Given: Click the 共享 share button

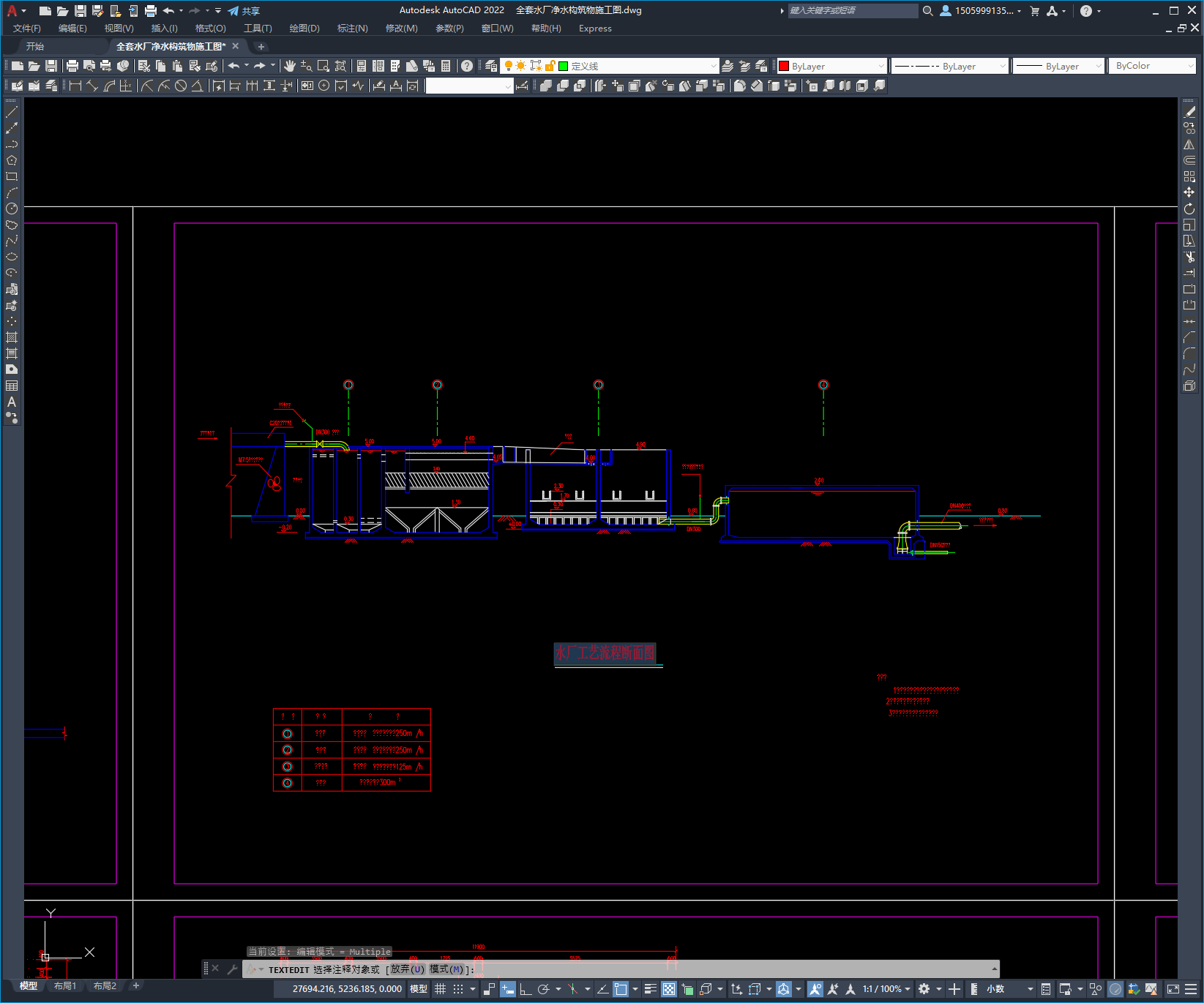Looking at the screenshot, I should (x=244, y=11).
